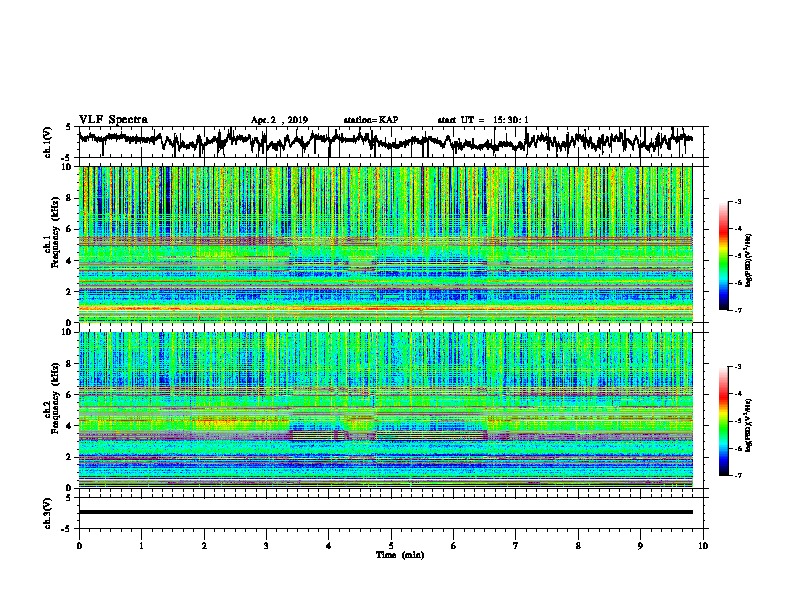
Task: Click the "-5" tick on ch.3(V) axis
Action: point(68,529)
